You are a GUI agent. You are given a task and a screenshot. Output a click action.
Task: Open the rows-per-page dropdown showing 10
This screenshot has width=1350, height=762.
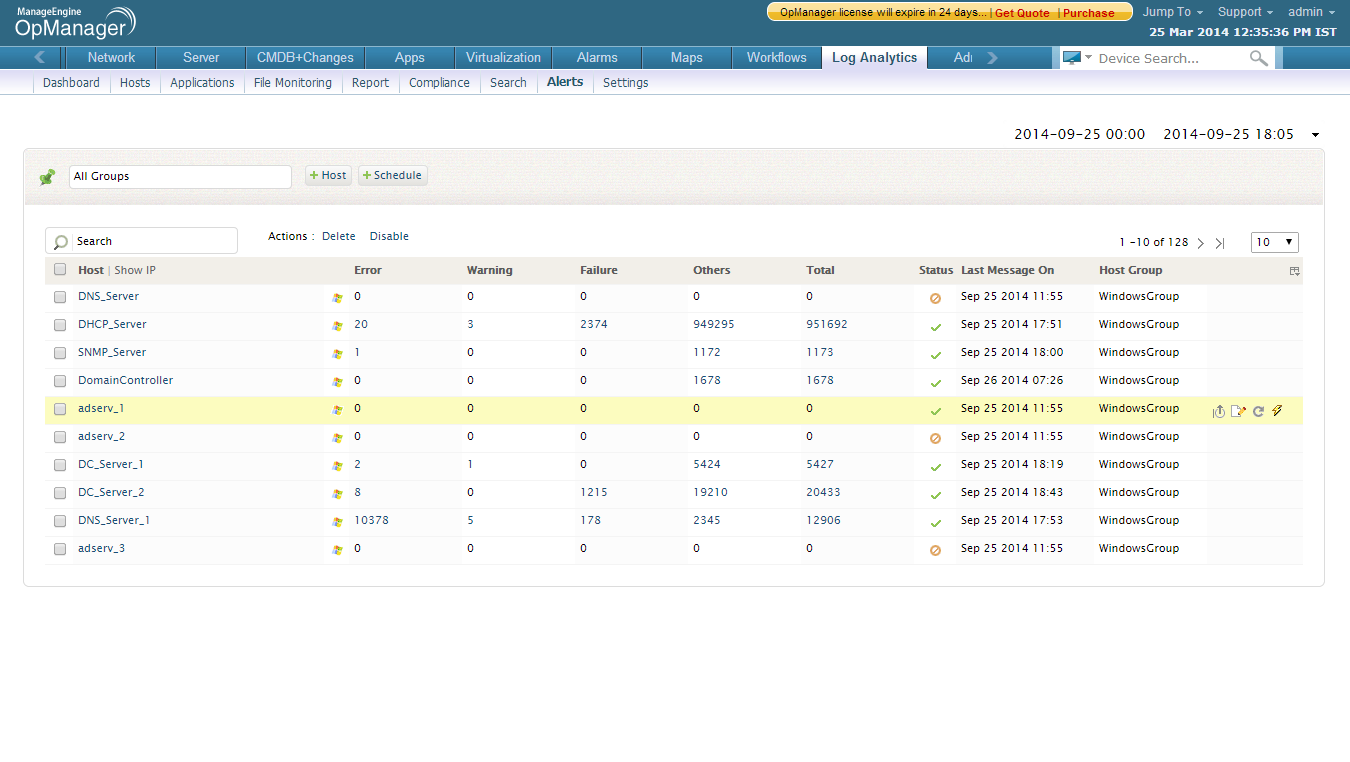pyautogui.click(x=1274, y=242)
